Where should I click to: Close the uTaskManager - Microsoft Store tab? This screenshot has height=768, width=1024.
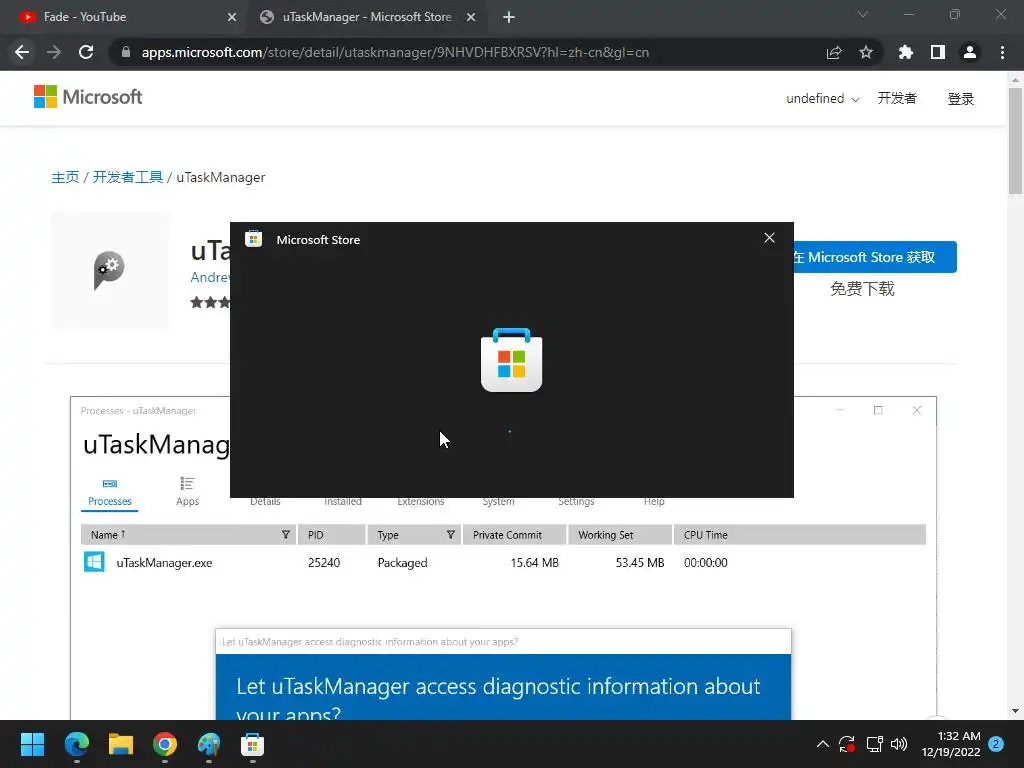coord(471,17)
